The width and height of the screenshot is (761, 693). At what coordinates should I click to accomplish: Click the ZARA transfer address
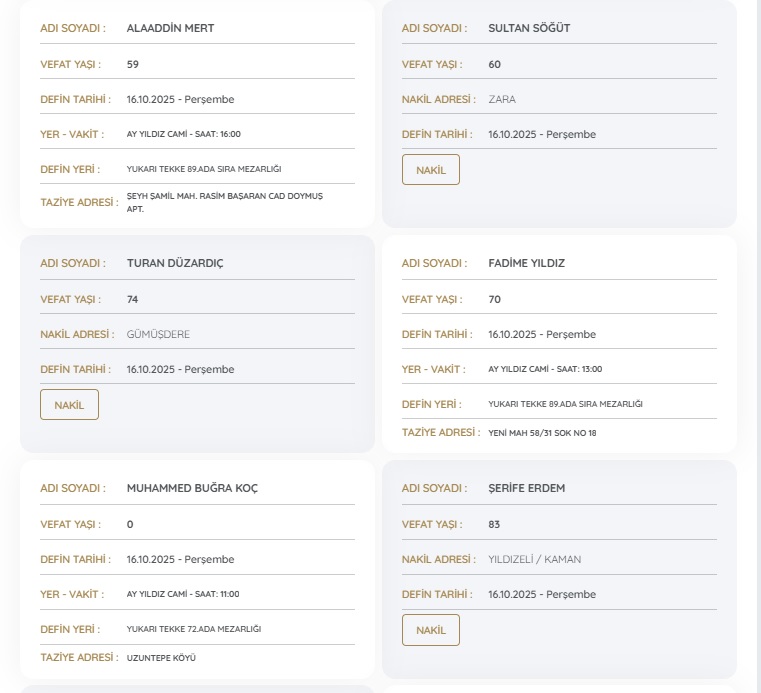[x=502, y=99]
